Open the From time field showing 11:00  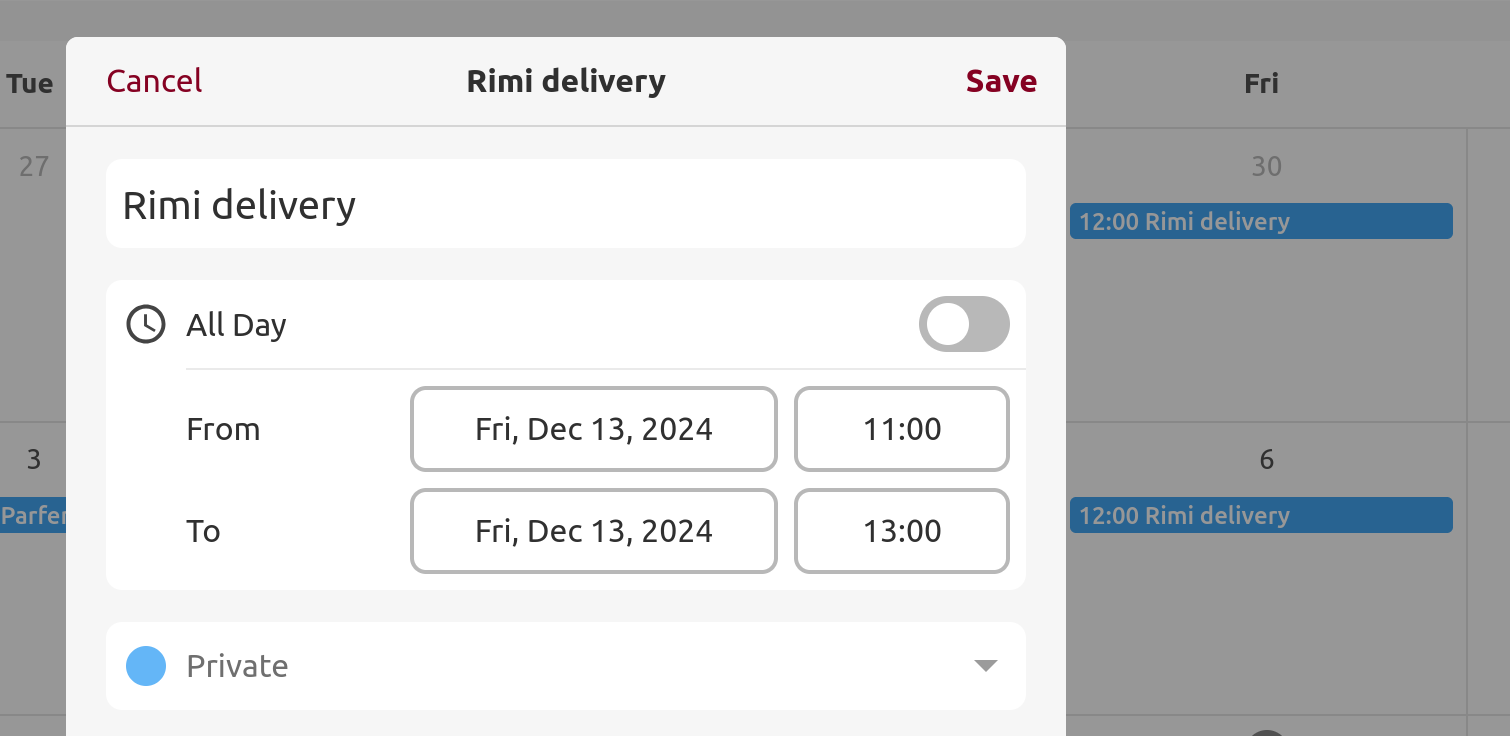point(901,429)
